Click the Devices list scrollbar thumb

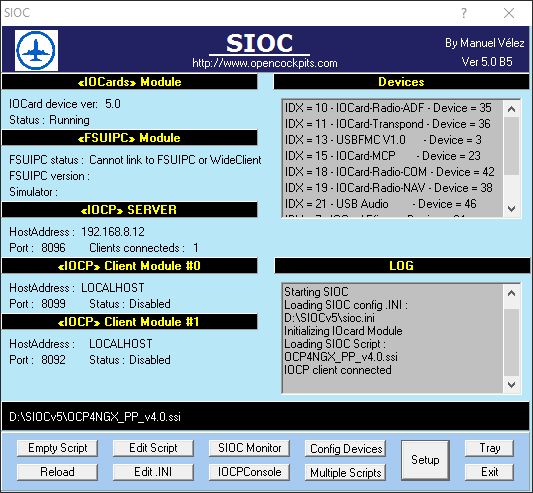point(511,146)
